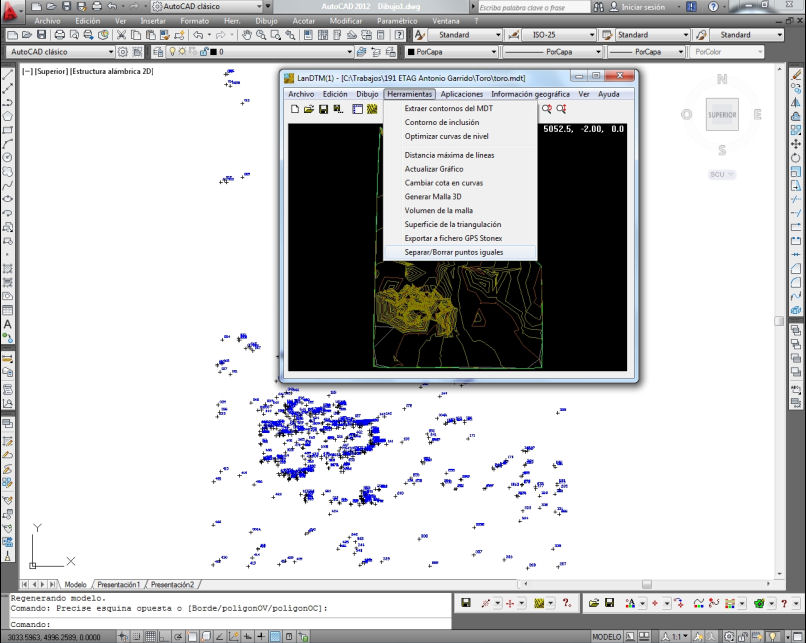
Task: Click the Iniciar sesión sign-in button
Action: 637,7
